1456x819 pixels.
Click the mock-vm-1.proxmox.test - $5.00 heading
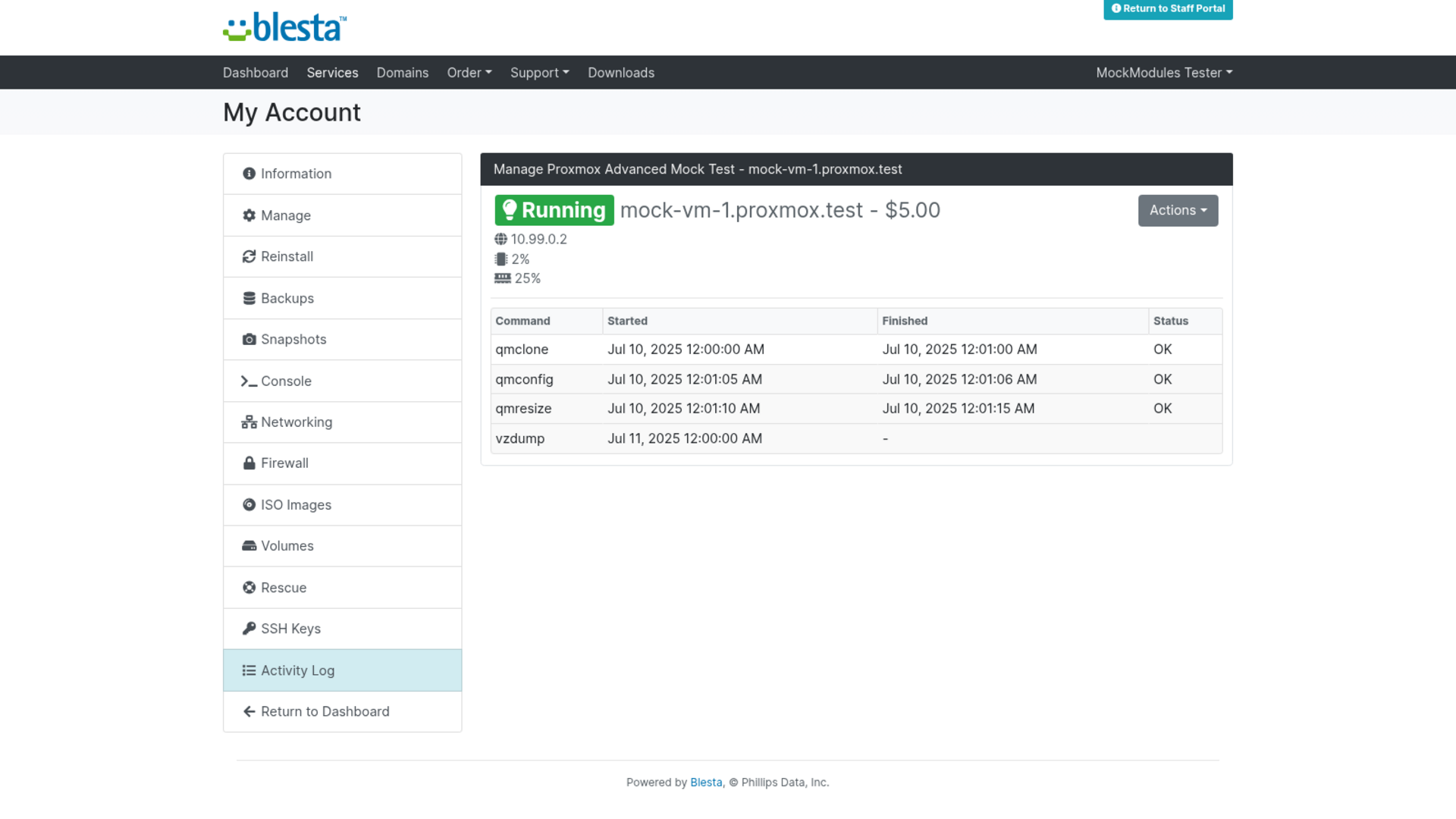(x=780, y=210)
